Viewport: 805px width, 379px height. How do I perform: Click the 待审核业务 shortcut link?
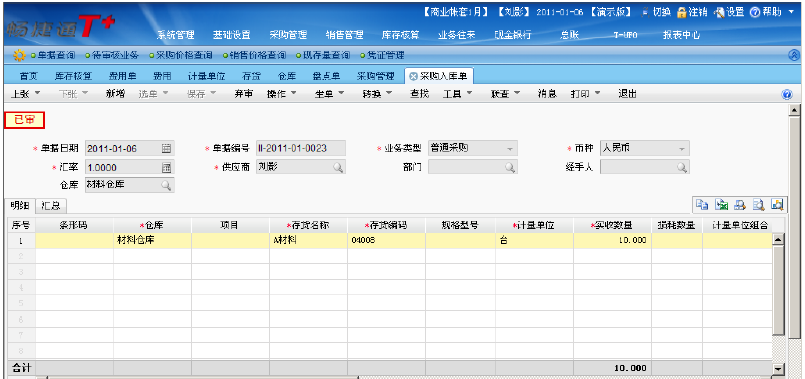point(115,55)
